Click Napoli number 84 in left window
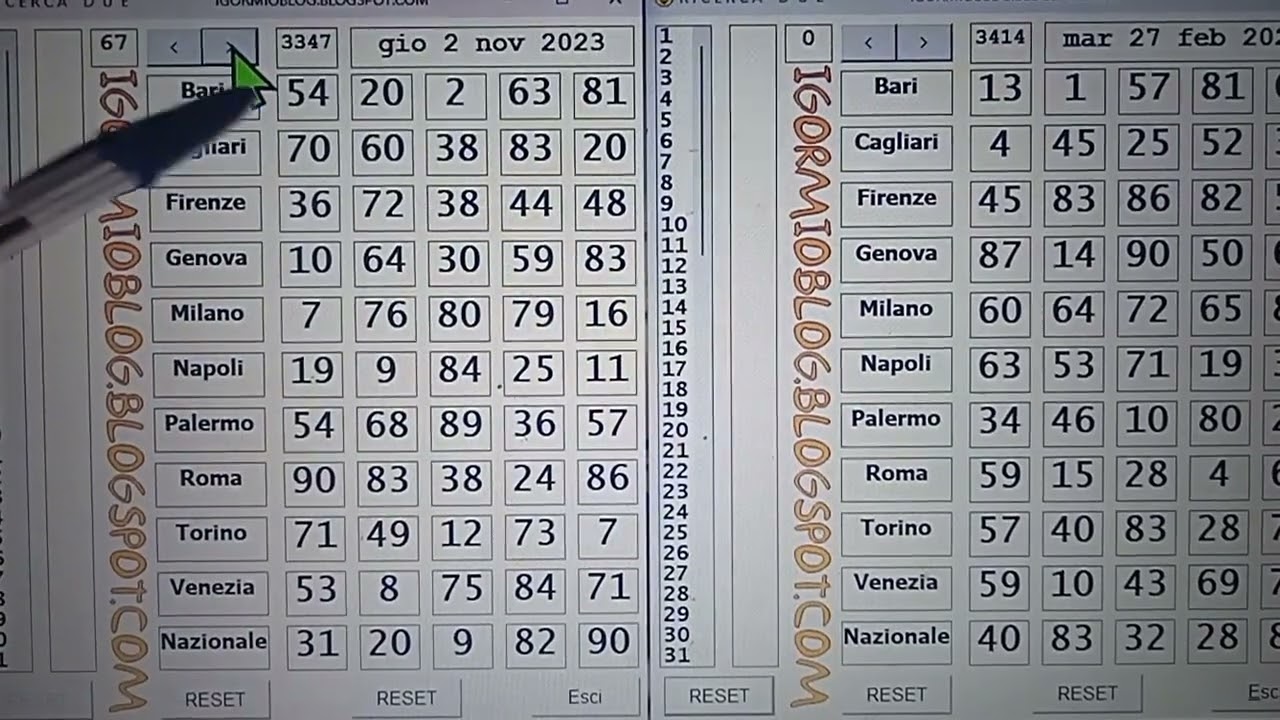The height and width of the screenshot is (720, 1280). [460, 370]
